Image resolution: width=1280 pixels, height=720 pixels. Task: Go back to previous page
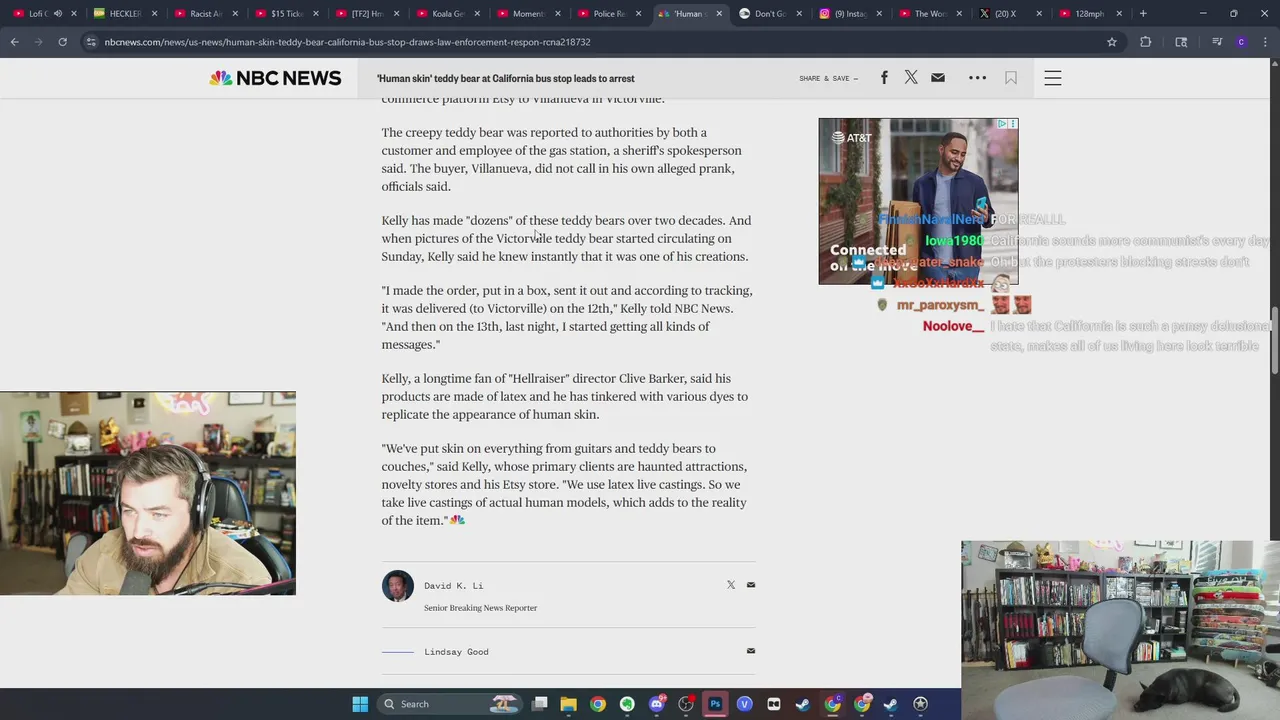14,42
